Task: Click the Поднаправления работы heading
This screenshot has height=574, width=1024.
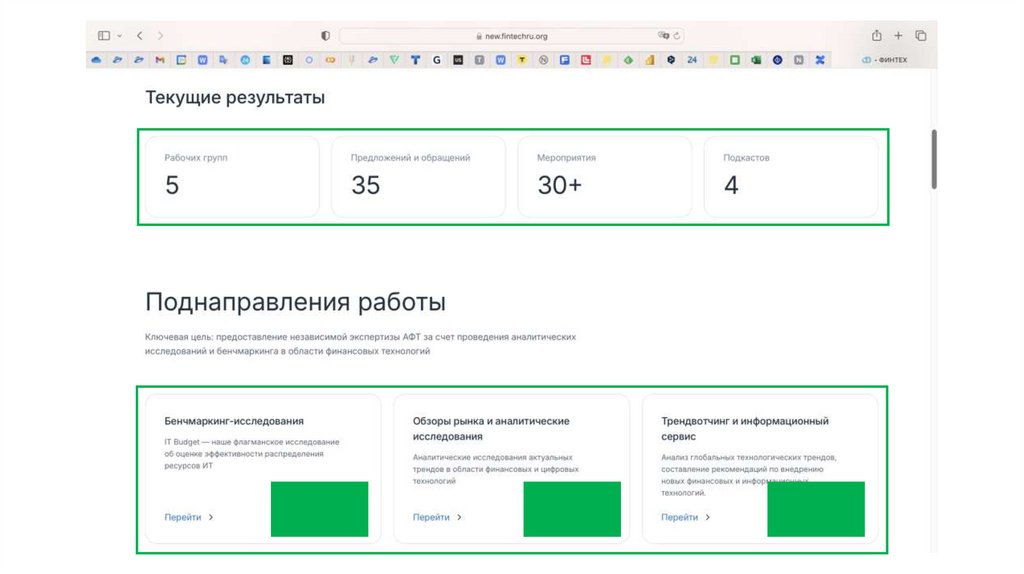Action: (x=295, y=302)
